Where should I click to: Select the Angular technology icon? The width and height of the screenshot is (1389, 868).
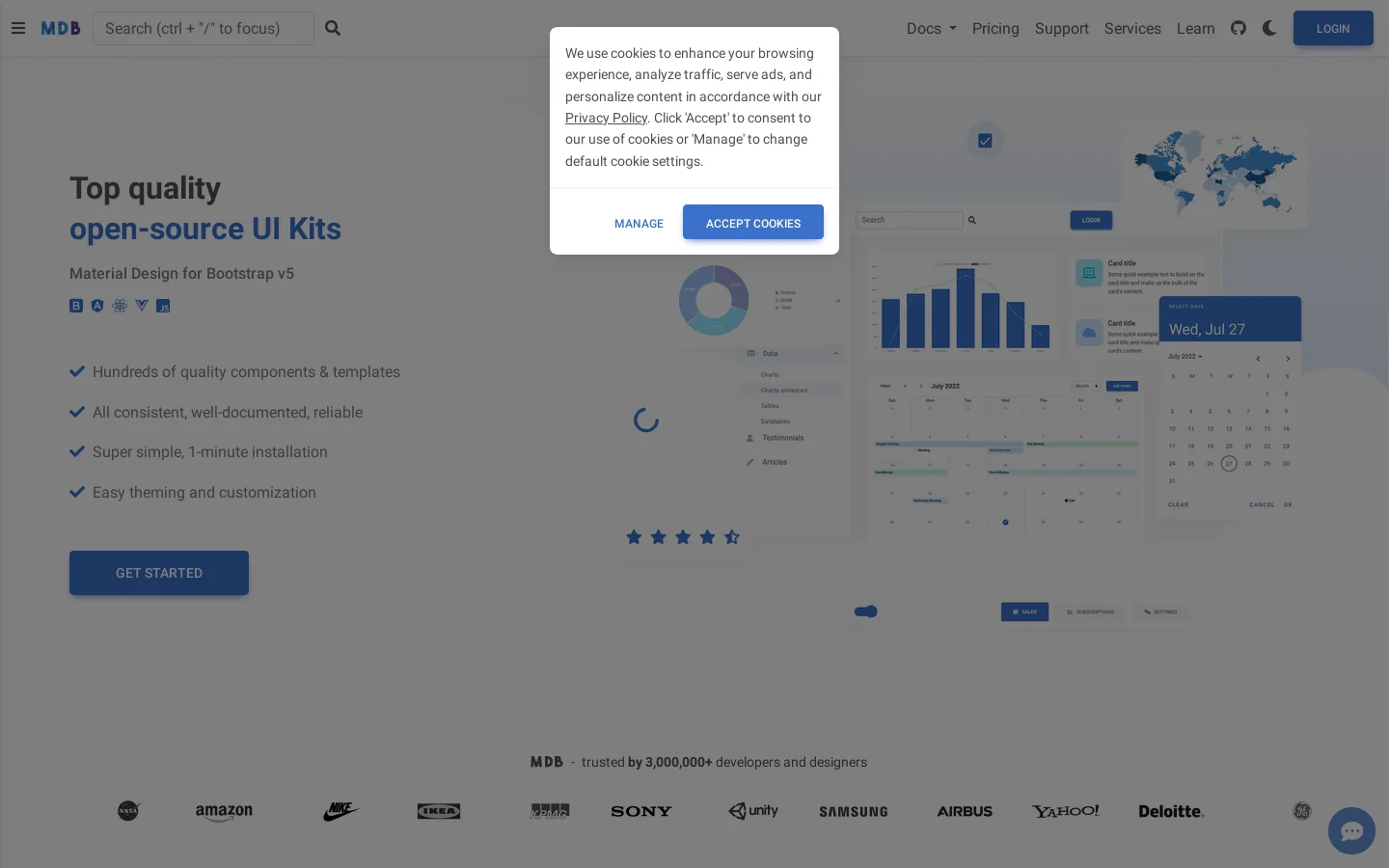pos(97,306)
